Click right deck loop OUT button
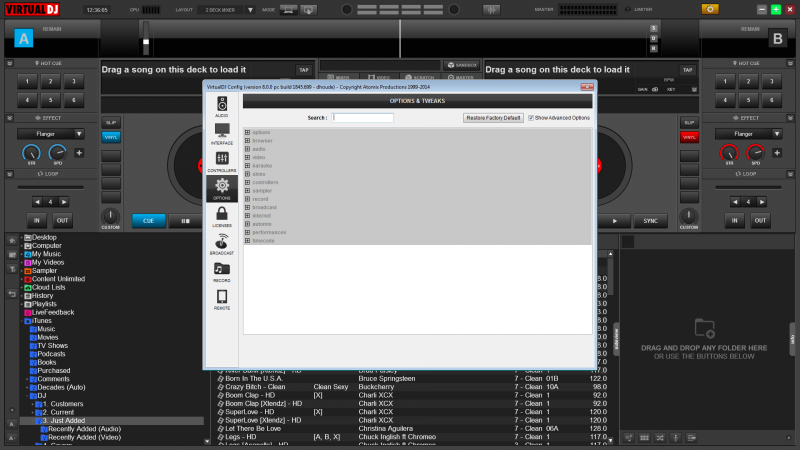The image size is (800, 450). [x=760, y=220]
